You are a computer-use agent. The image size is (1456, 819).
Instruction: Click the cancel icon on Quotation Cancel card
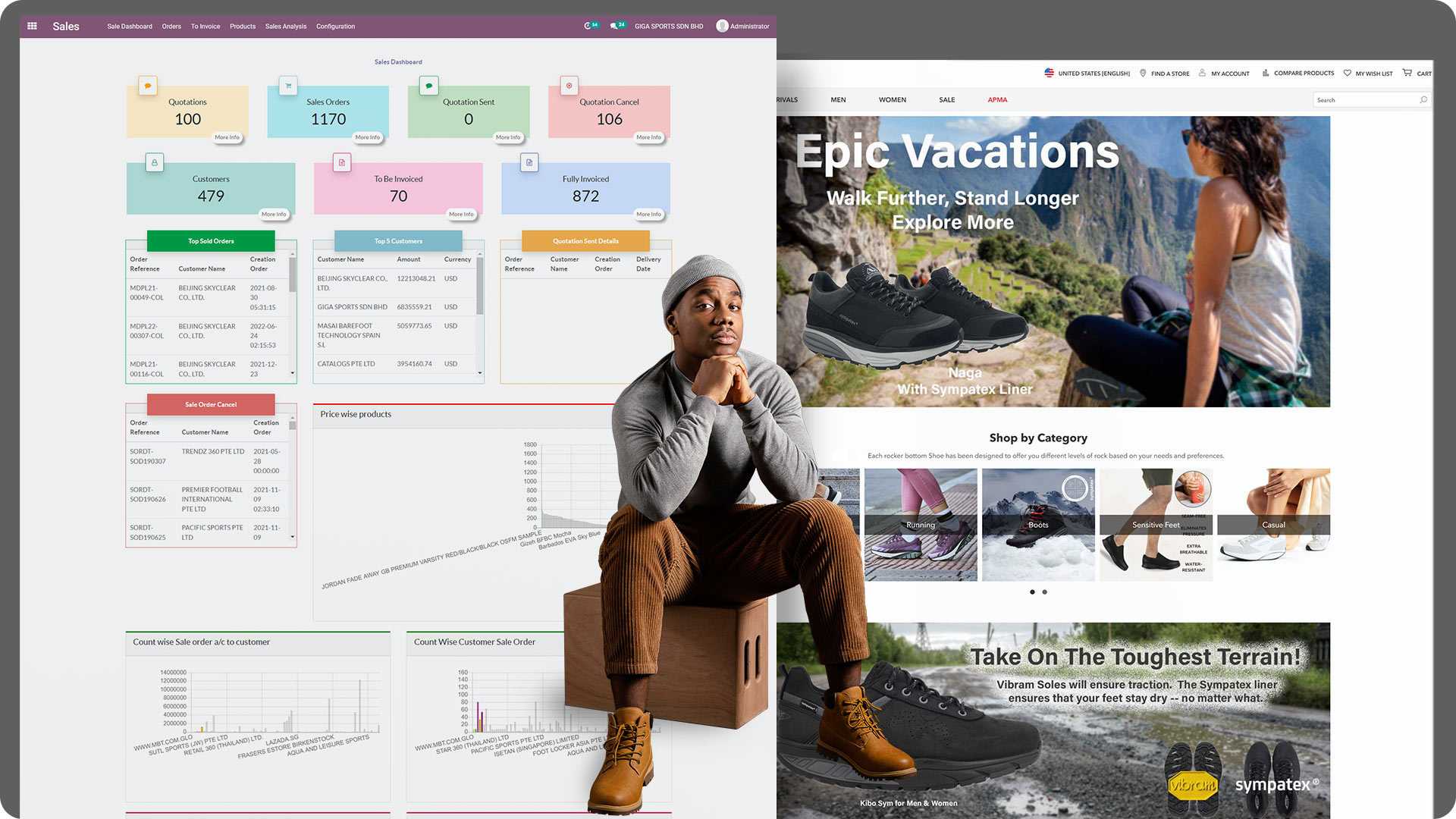pos(569,86)
